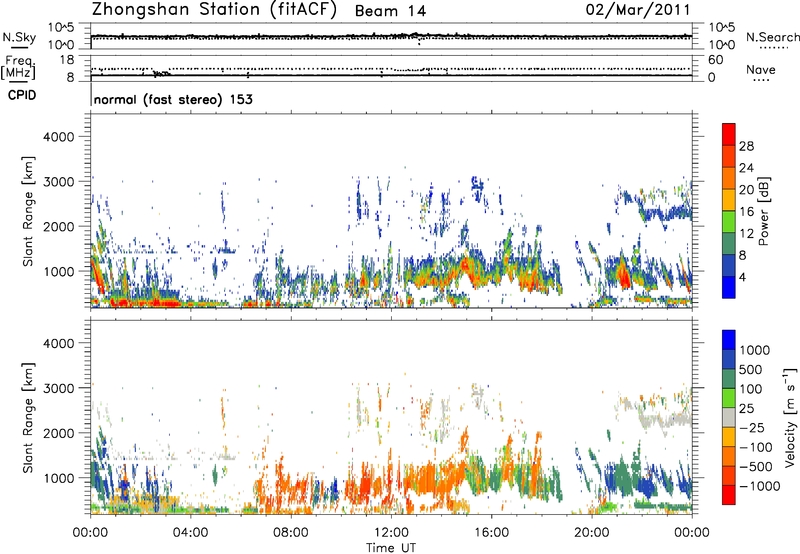The width and height of the screenshot is (800, 554).
Task: Click the "16" label on the Power colorbar
Action: (x=746, y=212)
